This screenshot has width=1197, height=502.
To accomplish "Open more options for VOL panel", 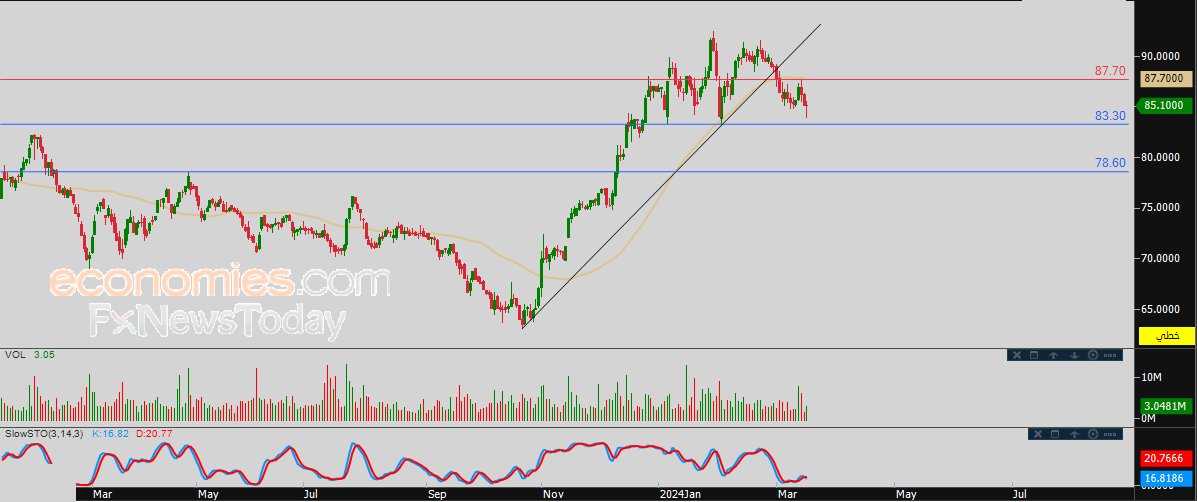I will (x=1112, y=355).
